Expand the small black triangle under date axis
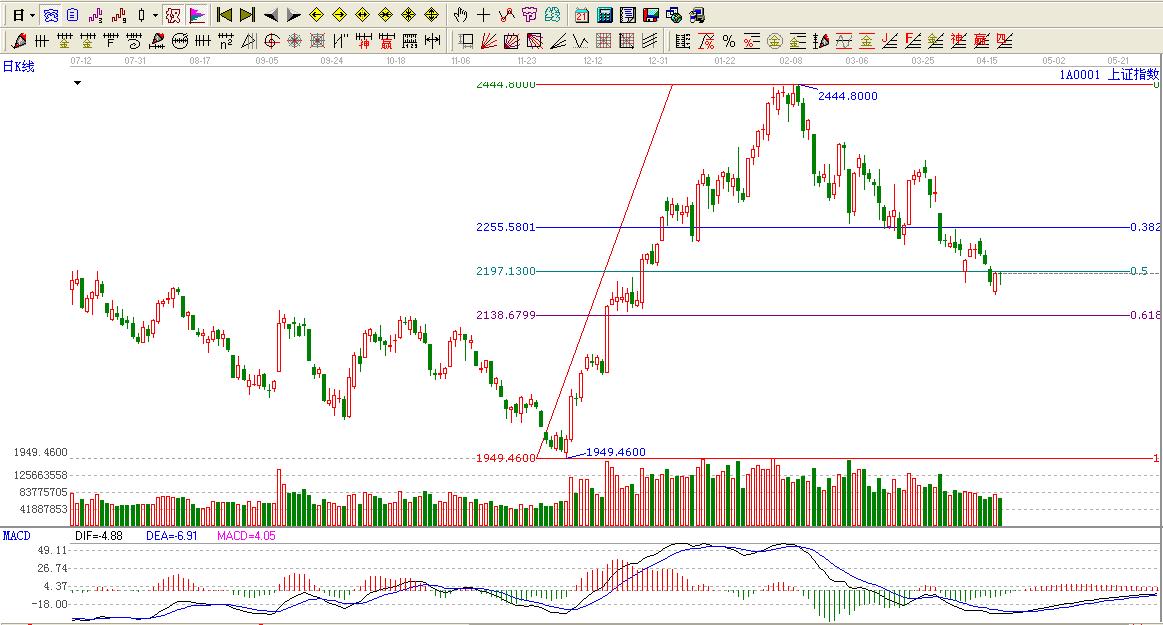This screenshot has height=625, width=1163. tap(78, 84)
